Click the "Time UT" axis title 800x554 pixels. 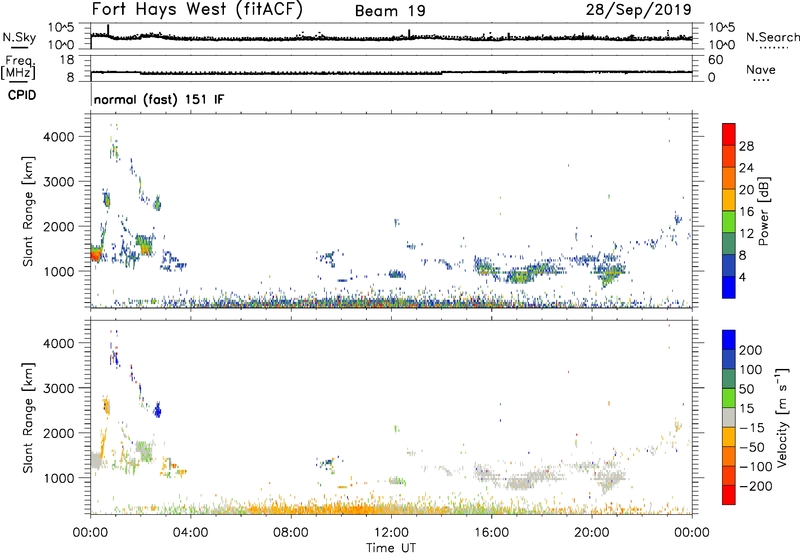391,548
